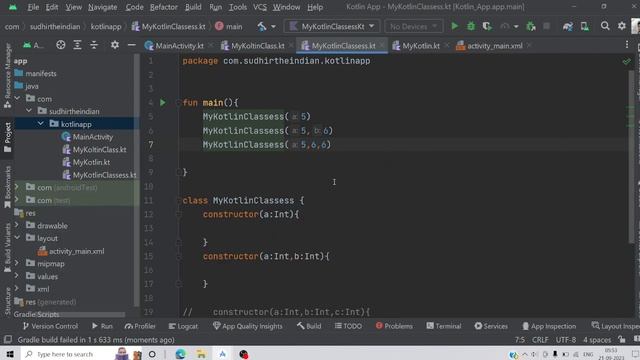Open the Refactor menu
640x360 pixels.
pyautogui.click(x=163, y=7)
